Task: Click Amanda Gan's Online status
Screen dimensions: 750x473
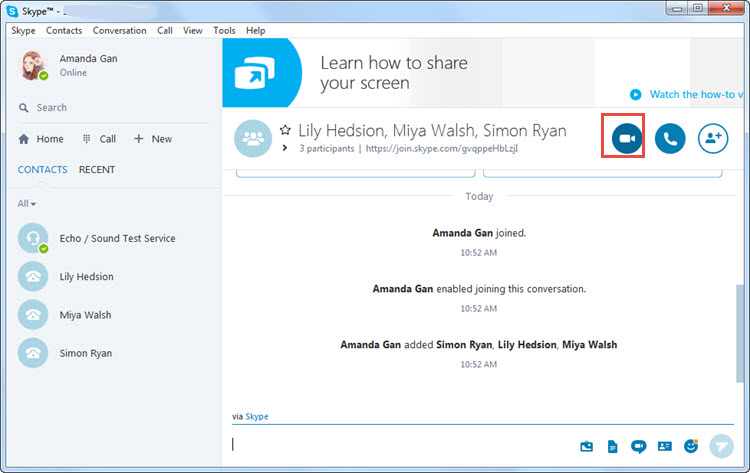Action: (73, 73)
